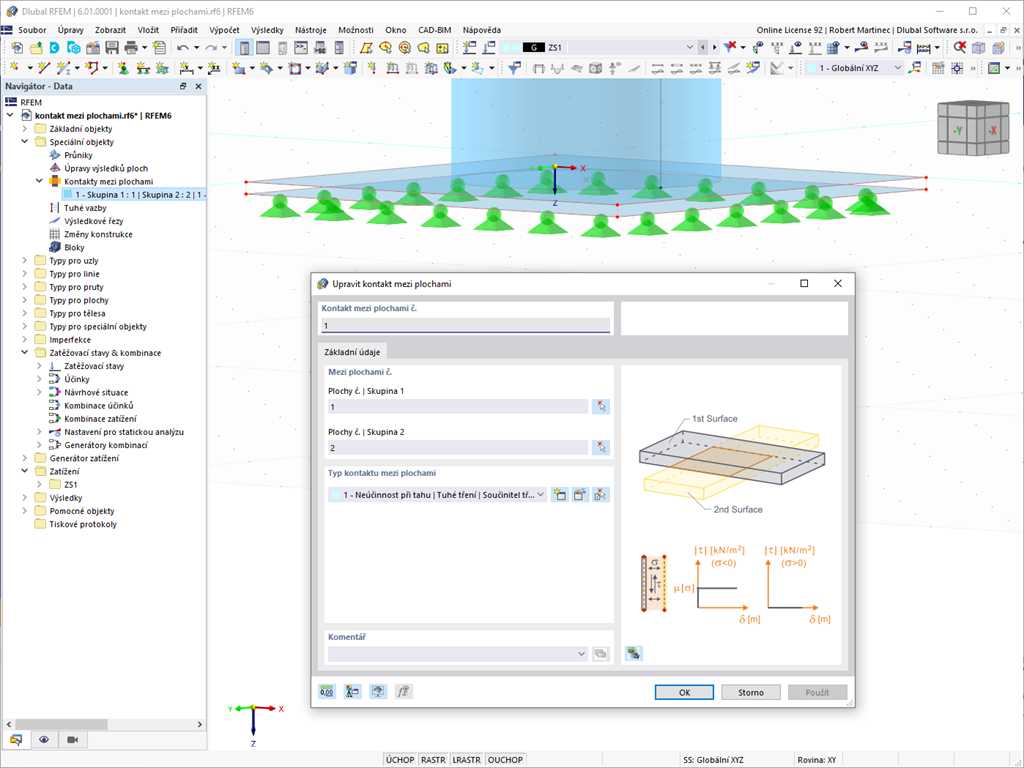
Task: Click the Použít button
Action: [817, 692]
